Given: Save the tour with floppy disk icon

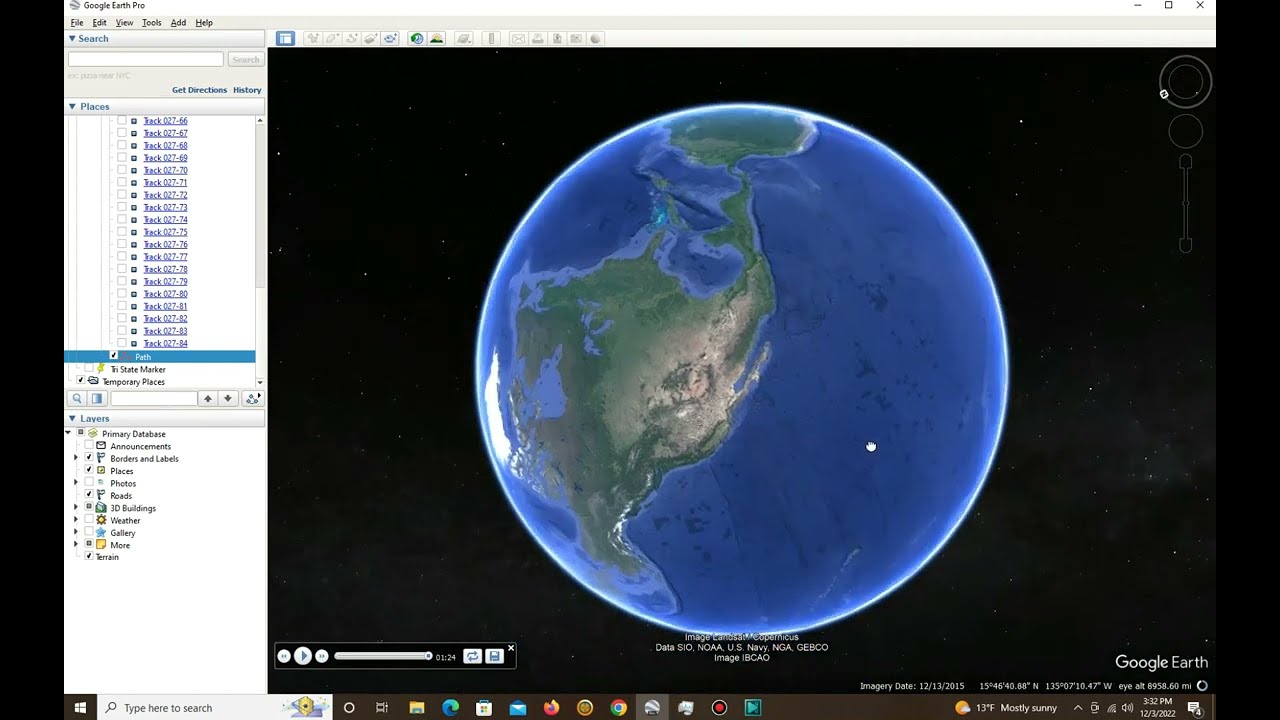Looking at the screenshot, I should pos(494,656).
